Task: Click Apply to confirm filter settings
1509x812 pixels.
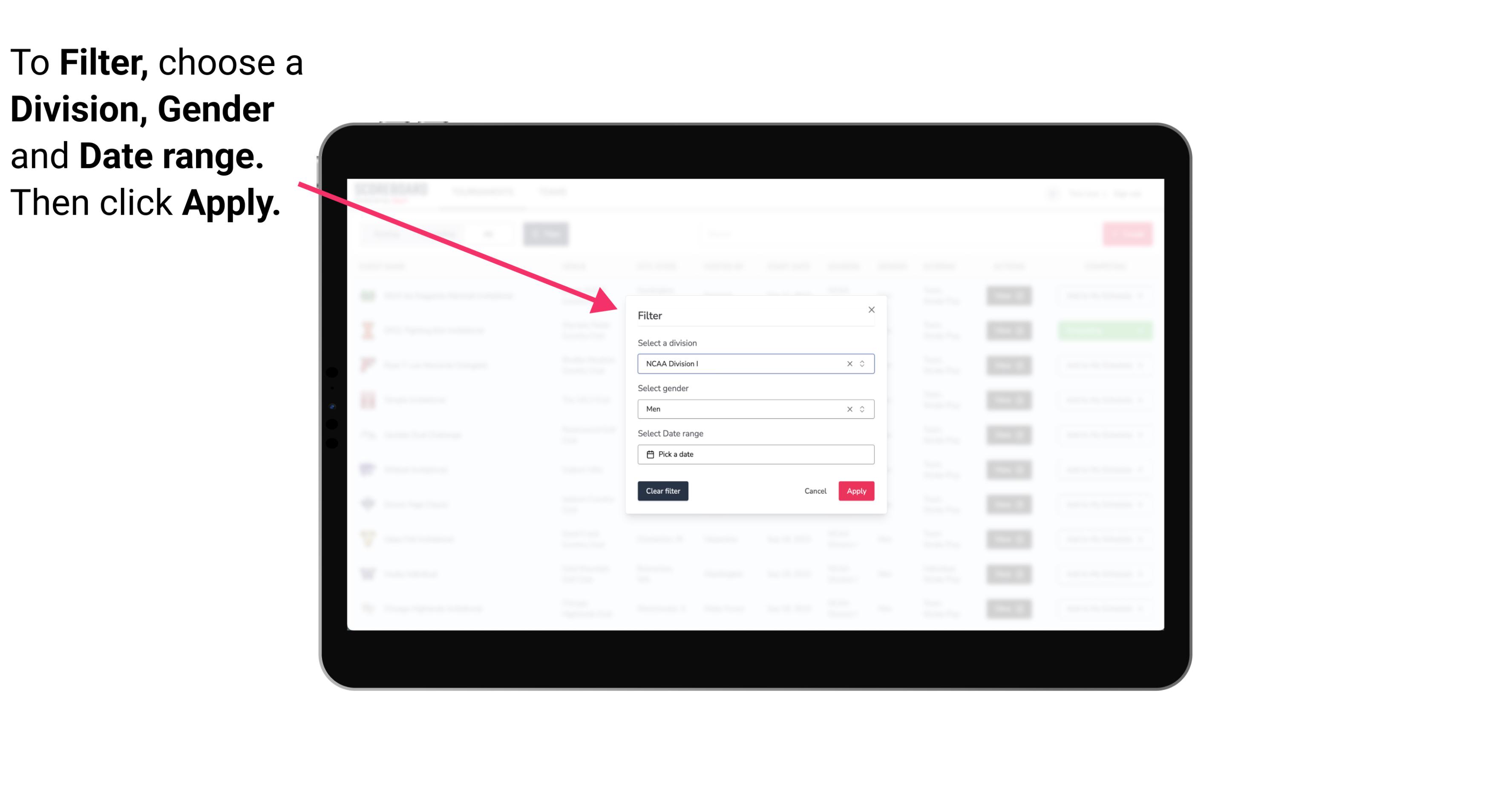Action: [856, 491]
